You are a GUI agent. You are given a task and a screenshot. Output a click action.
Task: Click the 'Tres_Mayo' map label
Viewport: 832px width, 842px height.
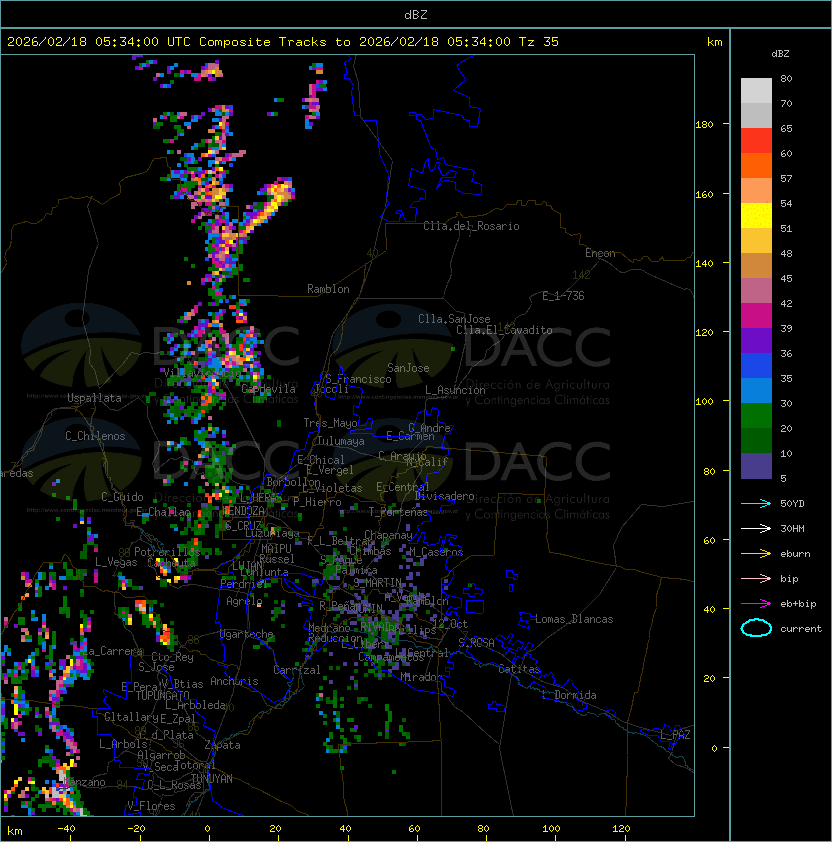click(330, 423)
